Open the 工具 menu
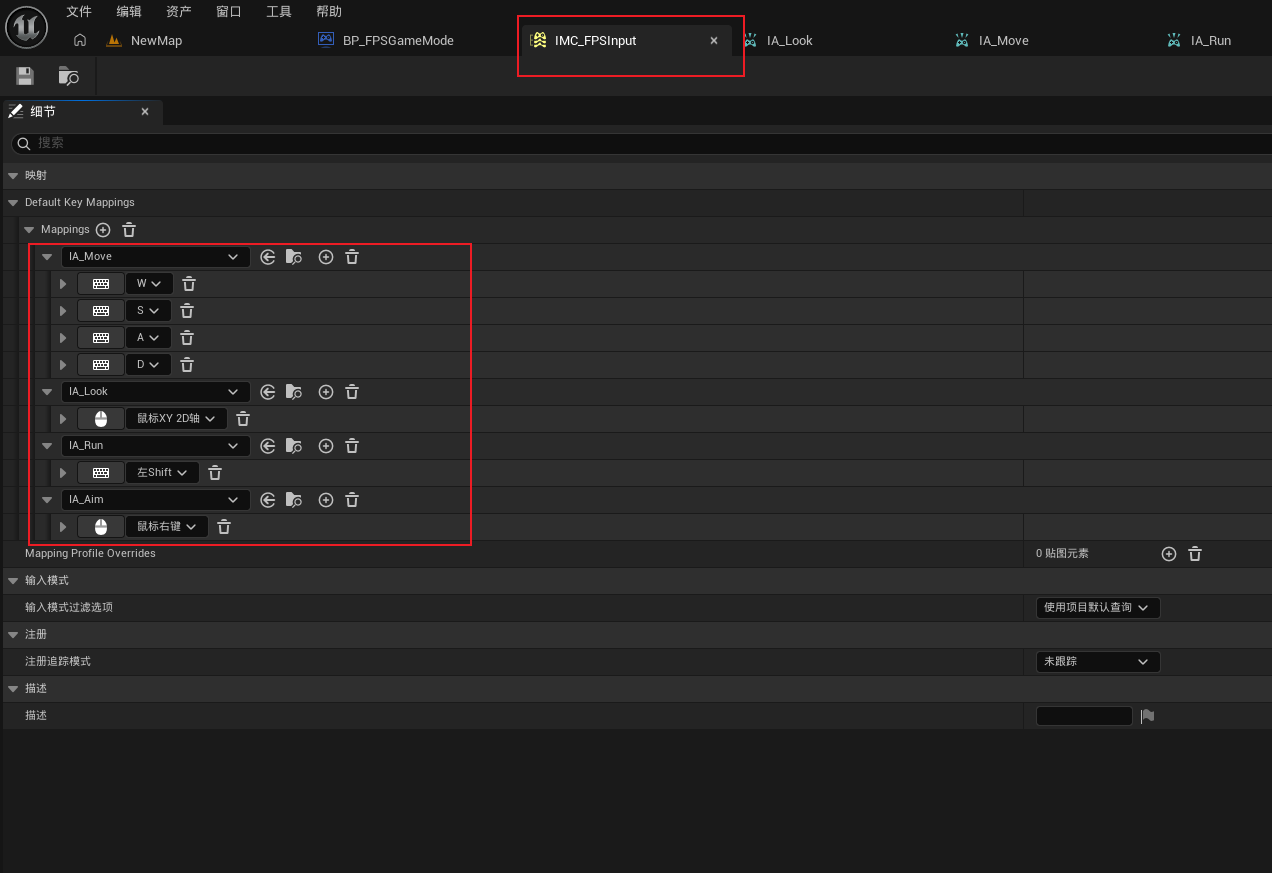 click(279, 12)
